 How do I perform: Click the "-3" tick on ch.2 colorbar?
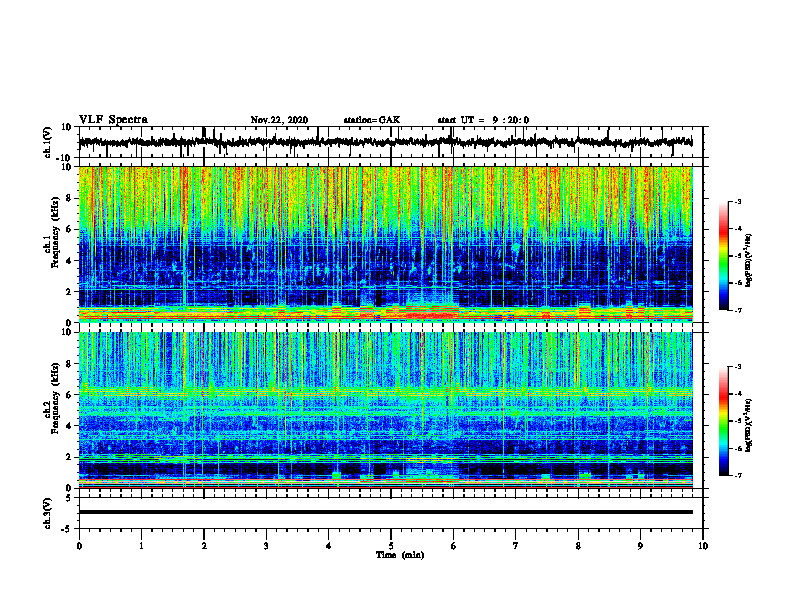[738, 367]
